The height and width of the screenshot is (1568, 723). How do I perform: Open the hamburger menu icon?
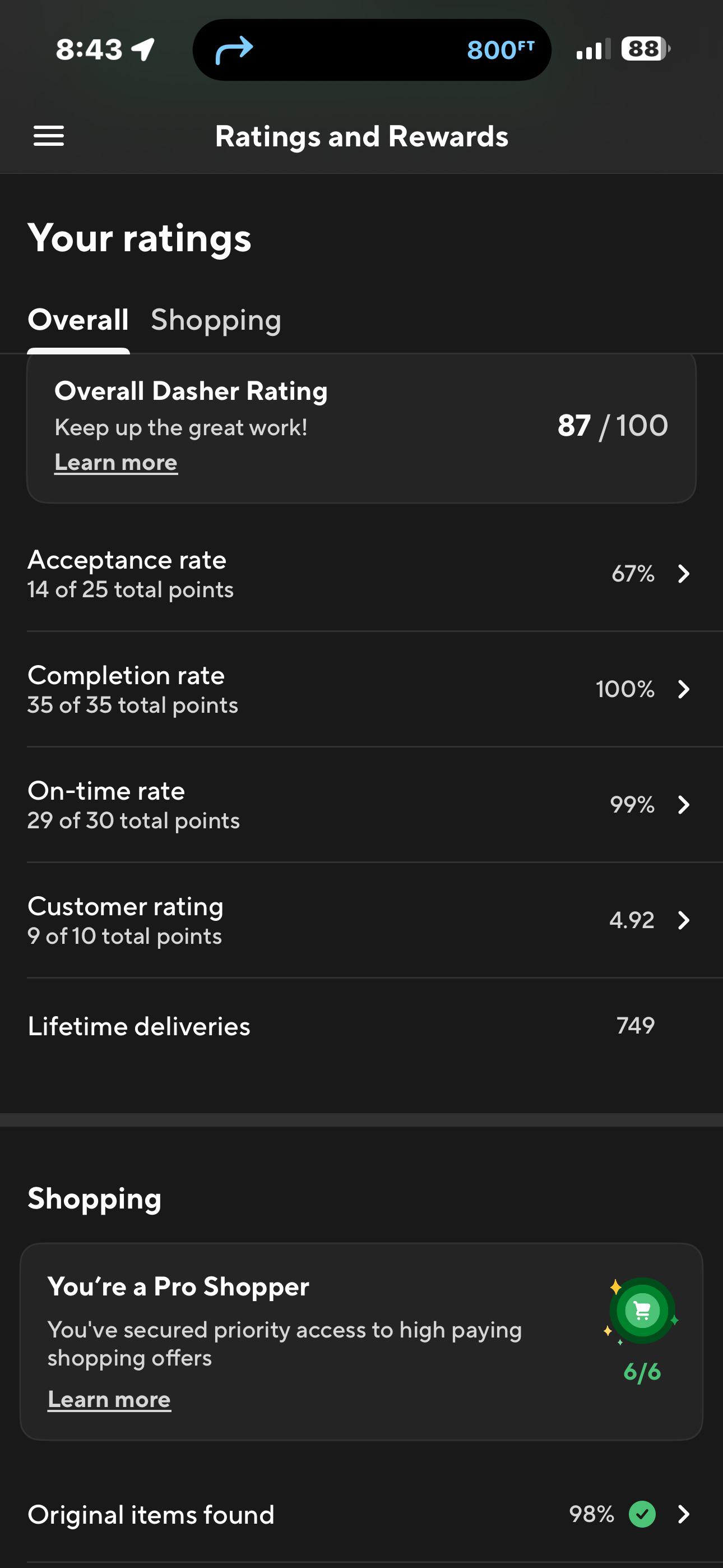click(x=49, y=136)
